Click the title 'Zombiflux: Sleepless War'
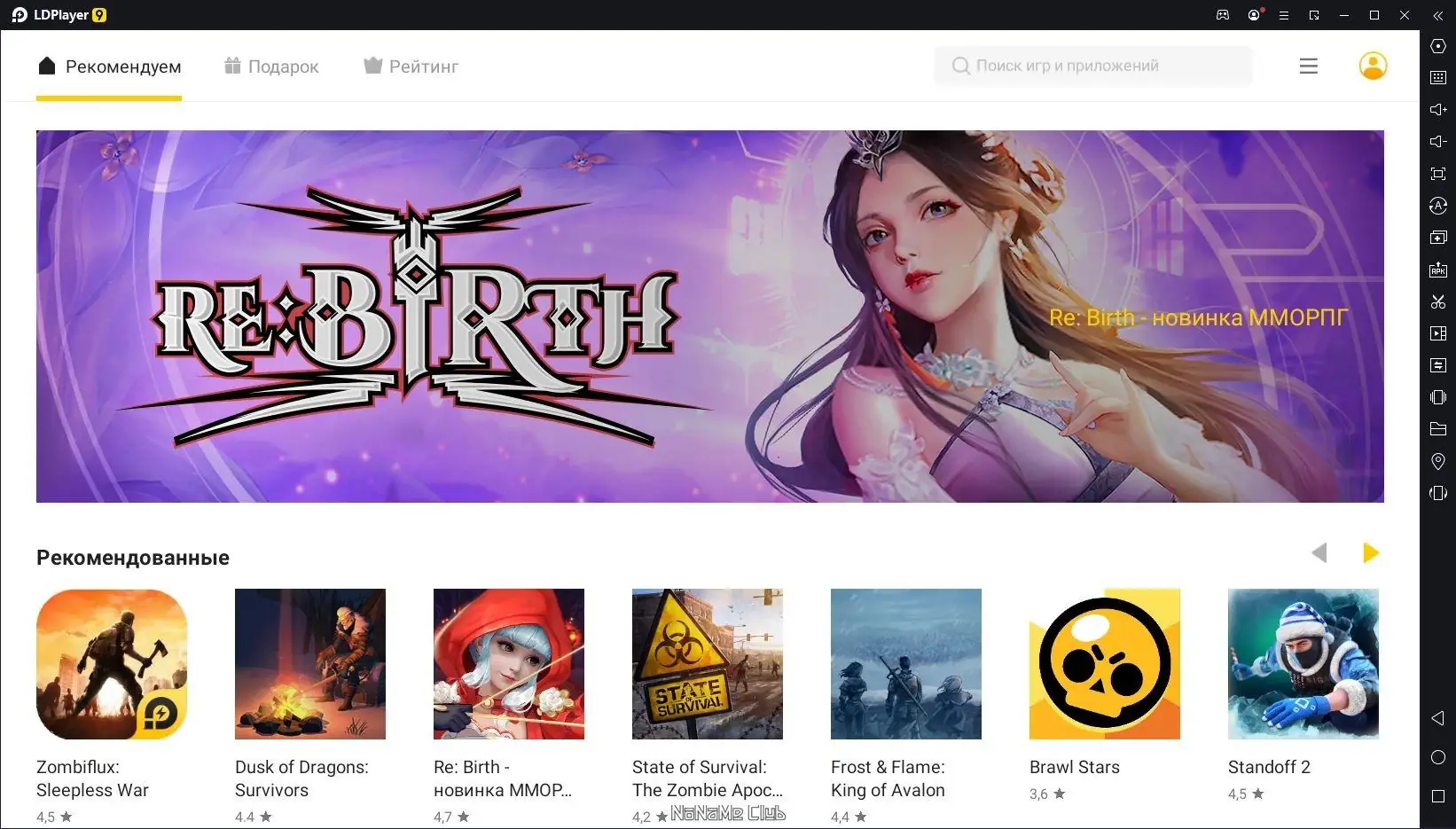 (x=93, y=778)
